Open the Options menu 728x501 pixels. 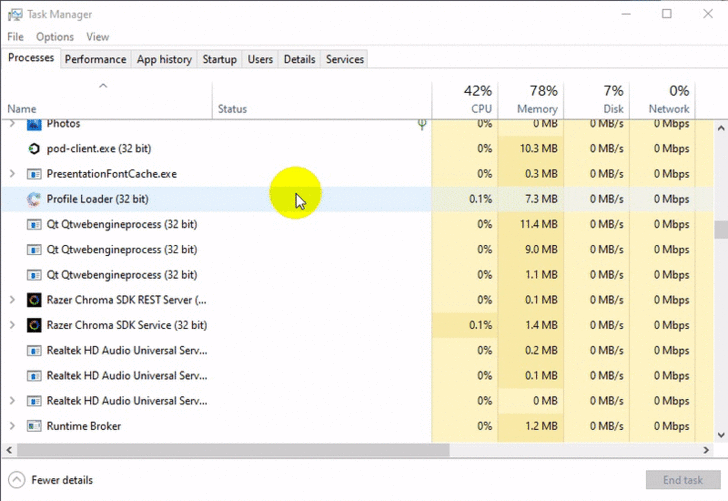point(55,37)
